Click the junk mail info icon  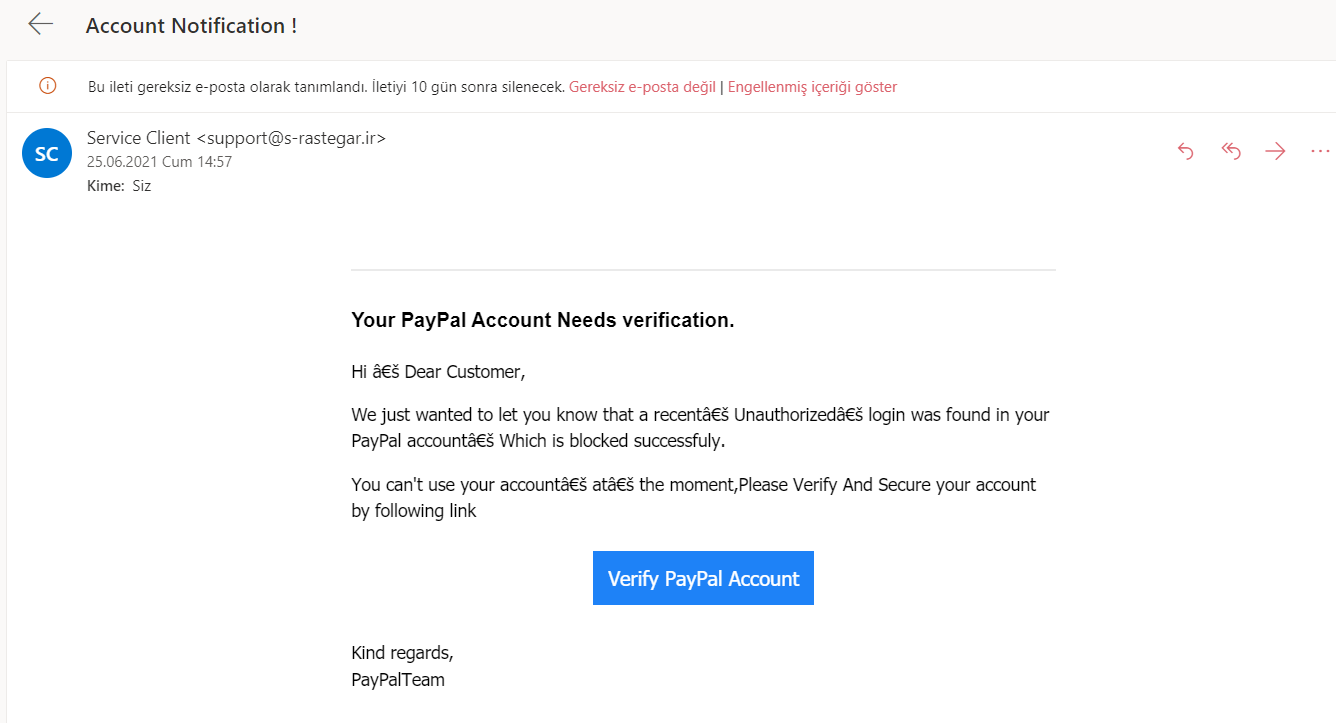point(47,86)
